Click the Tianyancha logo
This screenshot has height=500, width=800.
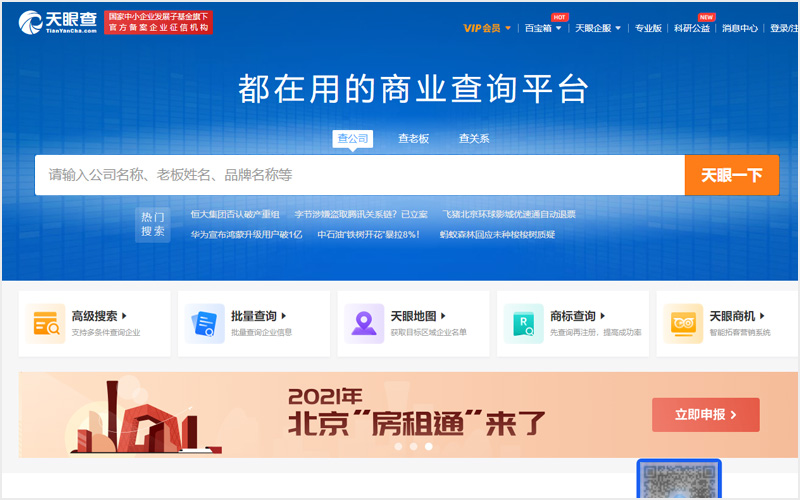58,22
